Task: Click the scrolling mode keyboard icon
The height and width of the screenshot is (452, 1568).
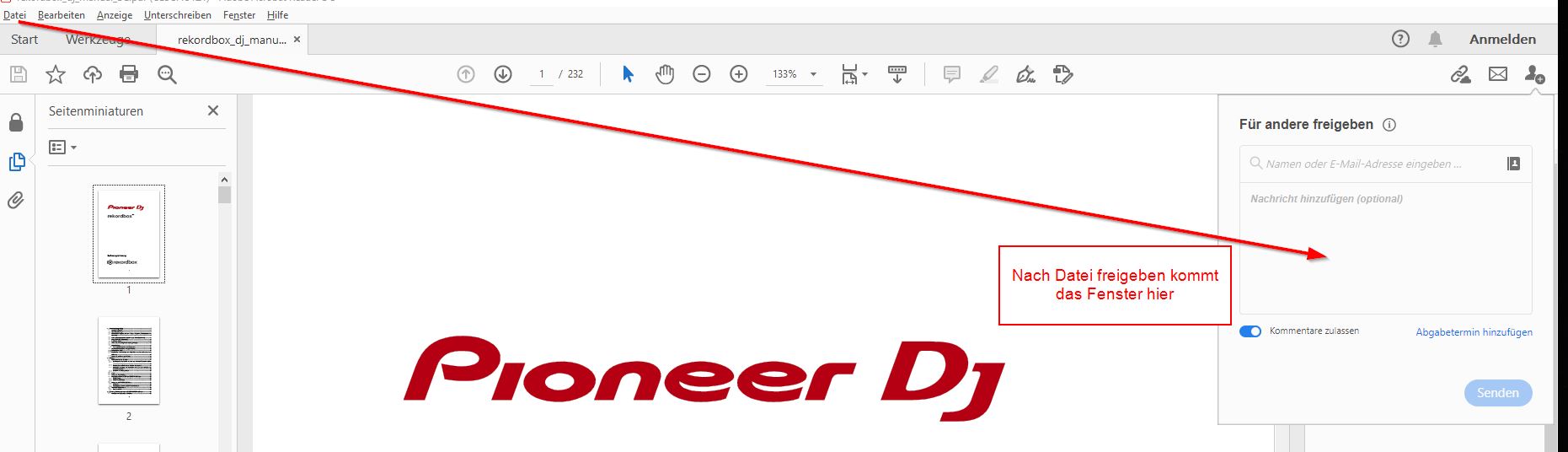Action: point(897,74)
